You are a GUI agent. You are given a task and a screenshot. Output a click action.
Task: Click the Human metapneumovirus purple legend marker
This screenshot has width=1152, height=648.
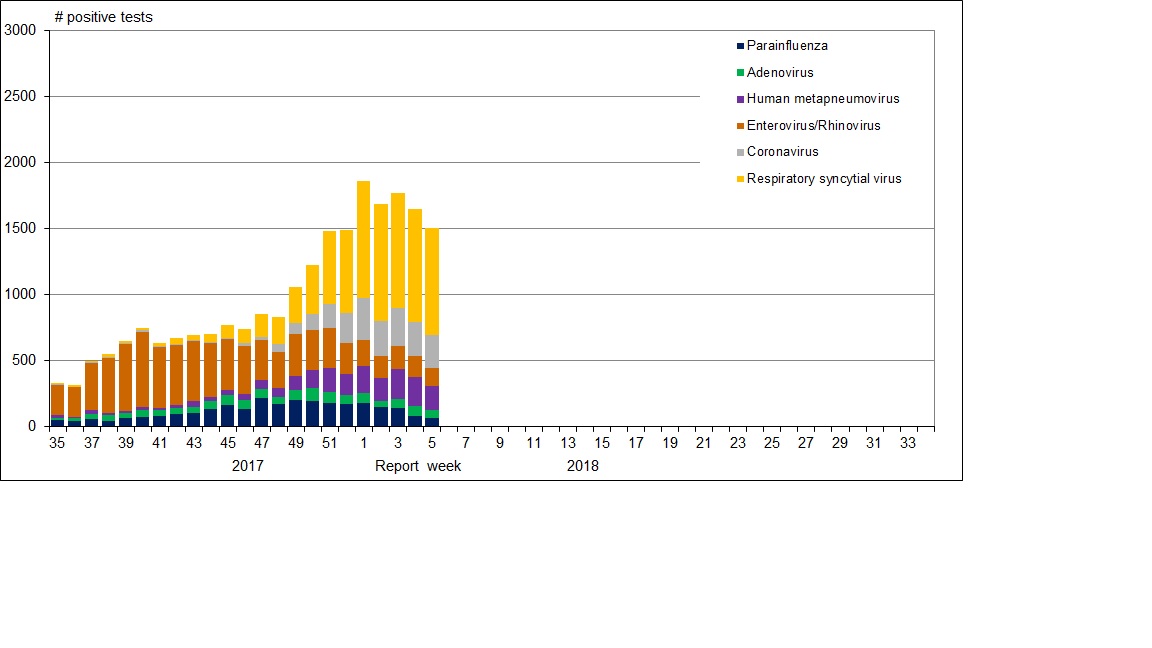740,99
